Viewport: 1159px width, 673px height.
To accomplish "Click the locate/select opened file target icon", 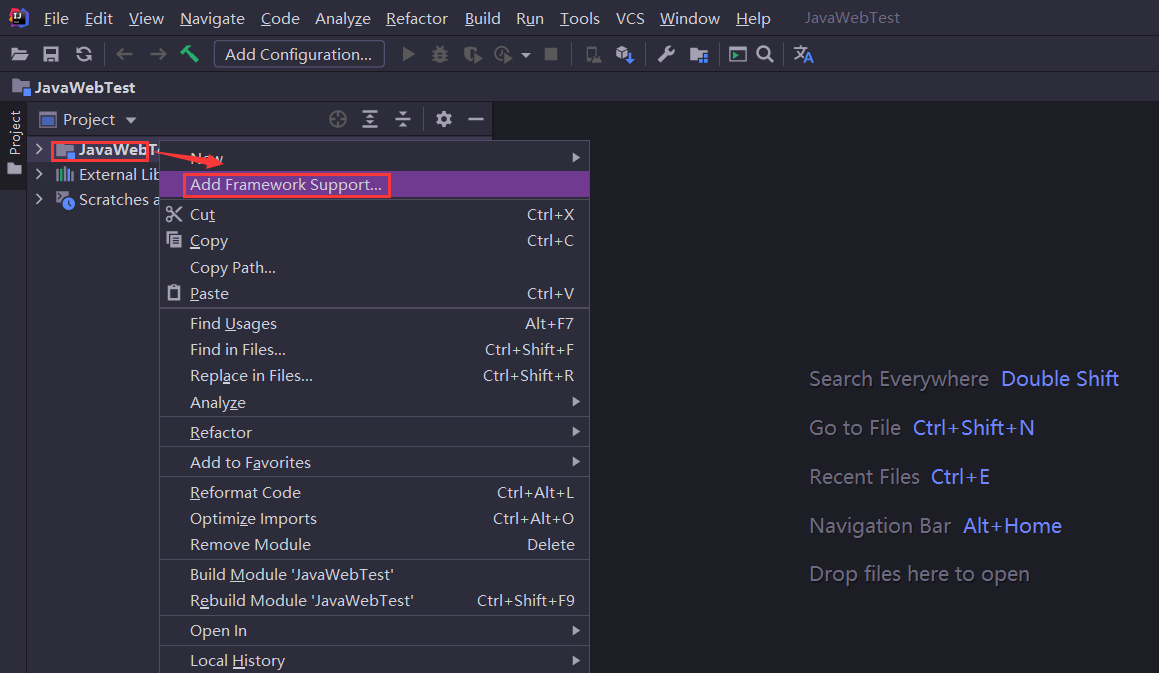I will coord(338,120).
